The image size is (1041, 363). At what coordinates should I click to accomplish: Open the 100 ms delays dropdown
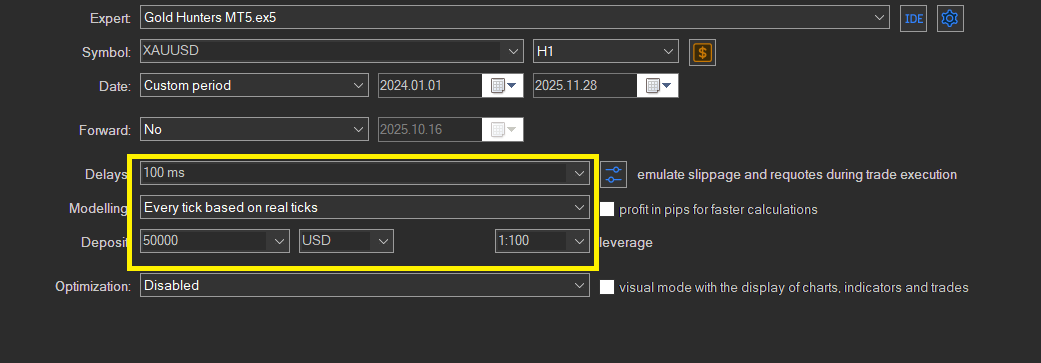tap(364, 173)
